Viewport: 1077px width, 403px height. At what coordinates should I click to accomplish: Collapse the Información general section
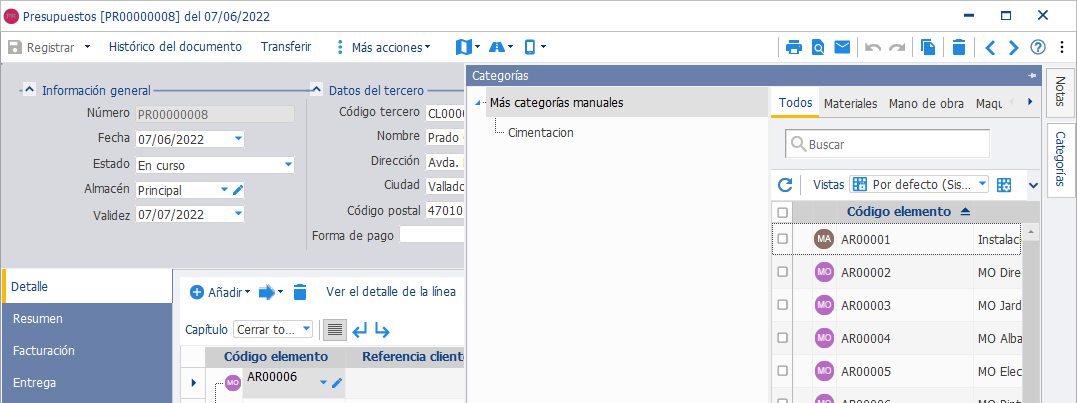[30, 89]
